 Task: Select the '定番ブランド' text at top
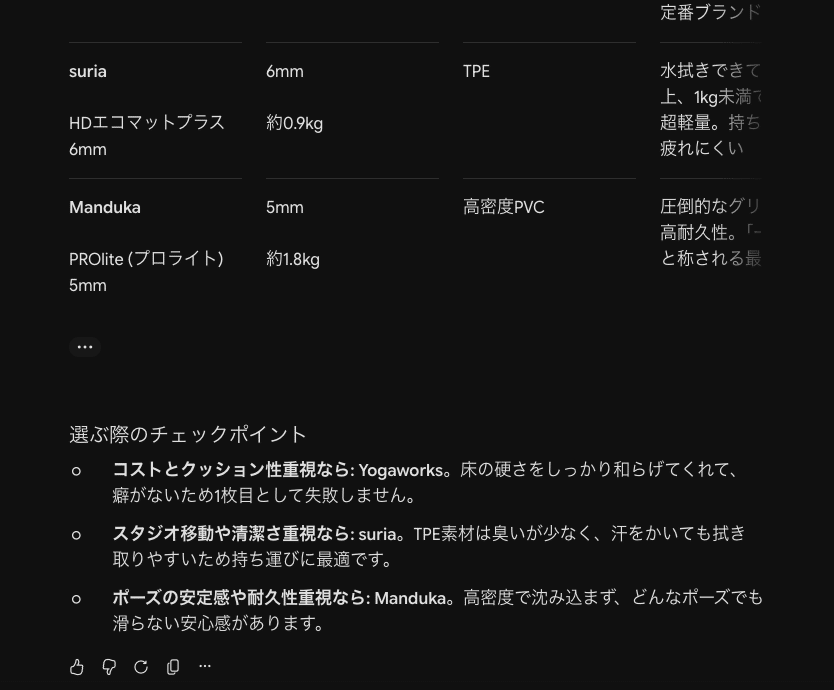[710, 12]
